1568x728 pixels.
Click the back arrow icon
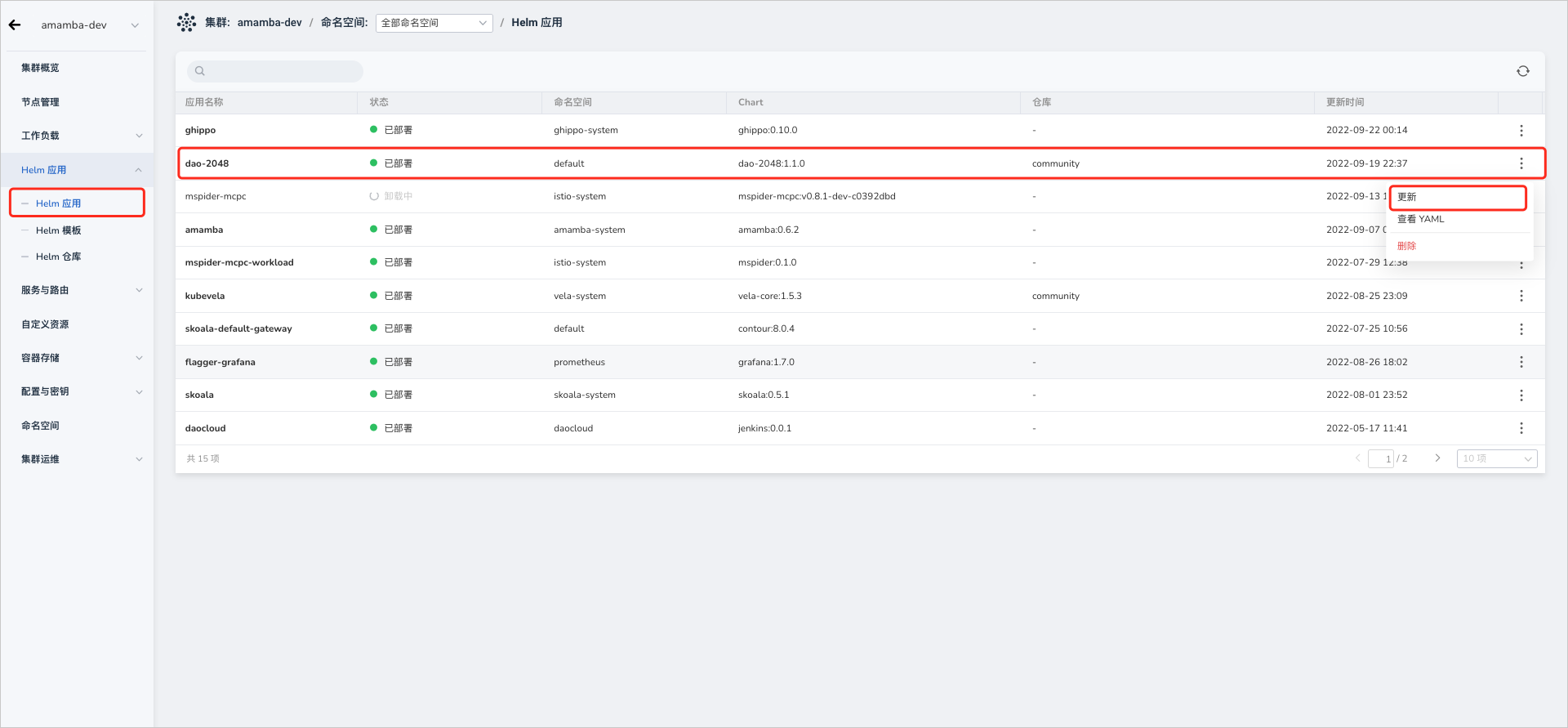(15, 25)
